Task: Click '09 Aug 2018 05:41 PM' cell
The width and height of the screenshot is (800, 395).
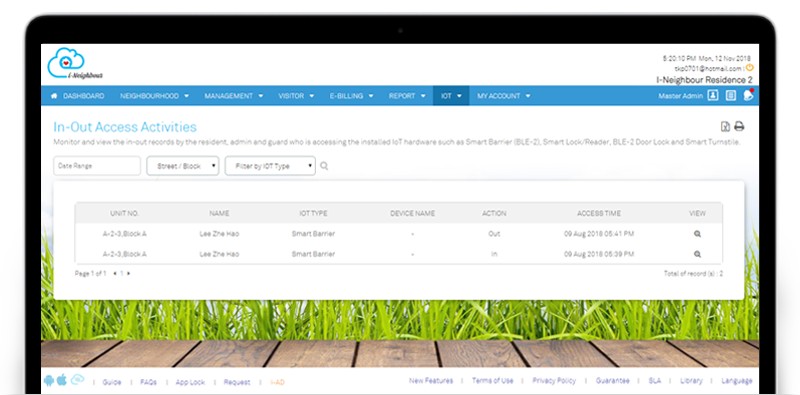Action: pyautogui.click(x=599, y=234)
